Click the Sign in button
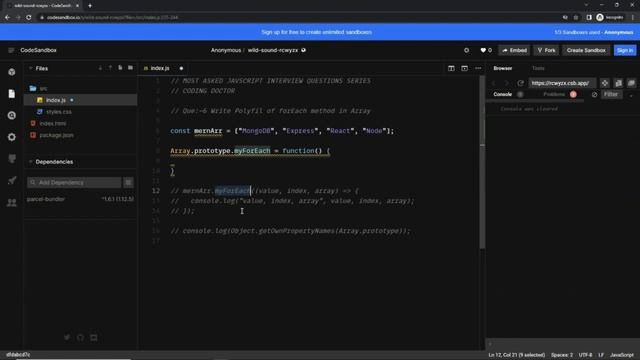The width and height of the screenshot is (640, 360). (625, 50)
